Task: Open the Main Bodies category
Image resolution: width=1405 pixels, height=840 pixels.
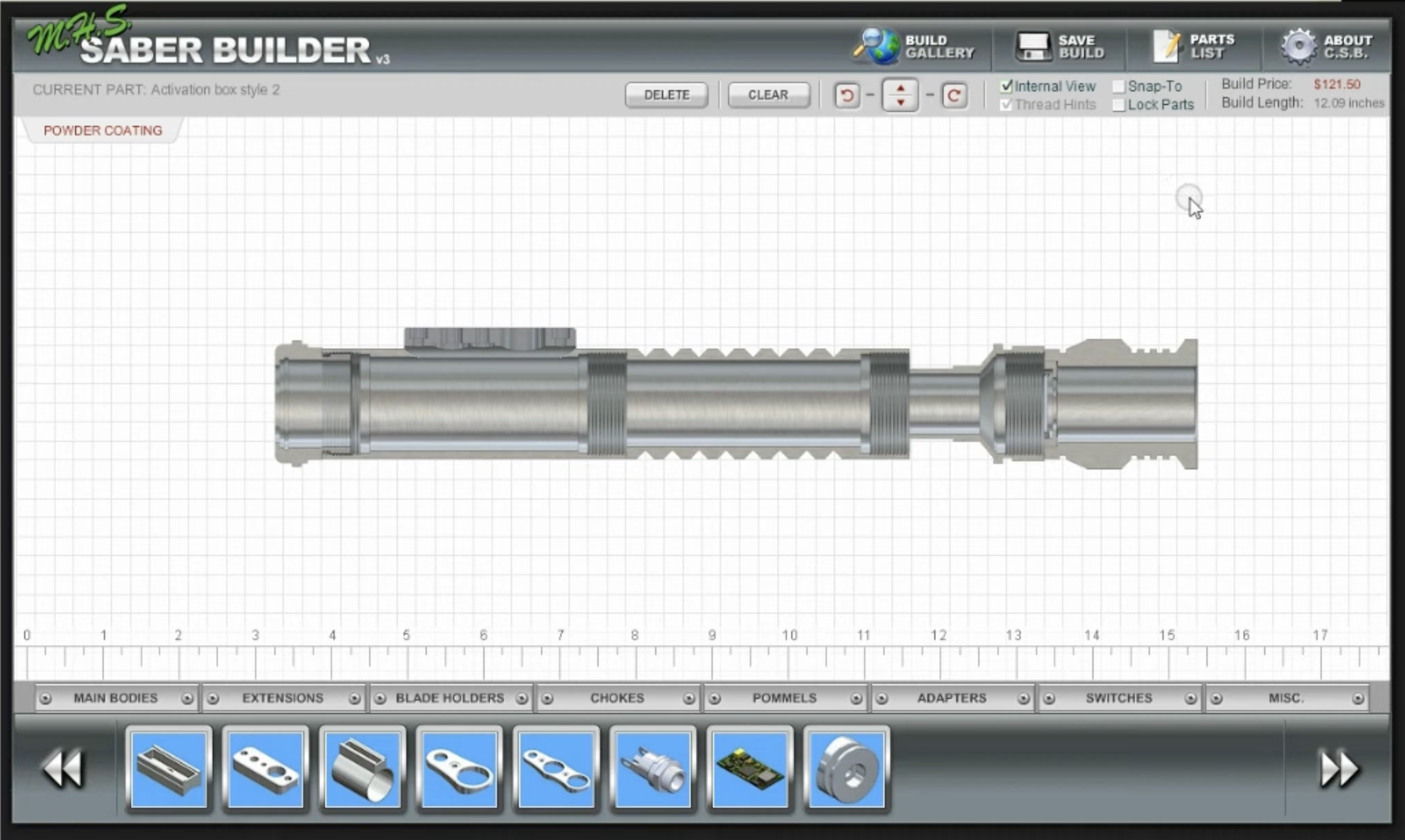Action: 116,698
